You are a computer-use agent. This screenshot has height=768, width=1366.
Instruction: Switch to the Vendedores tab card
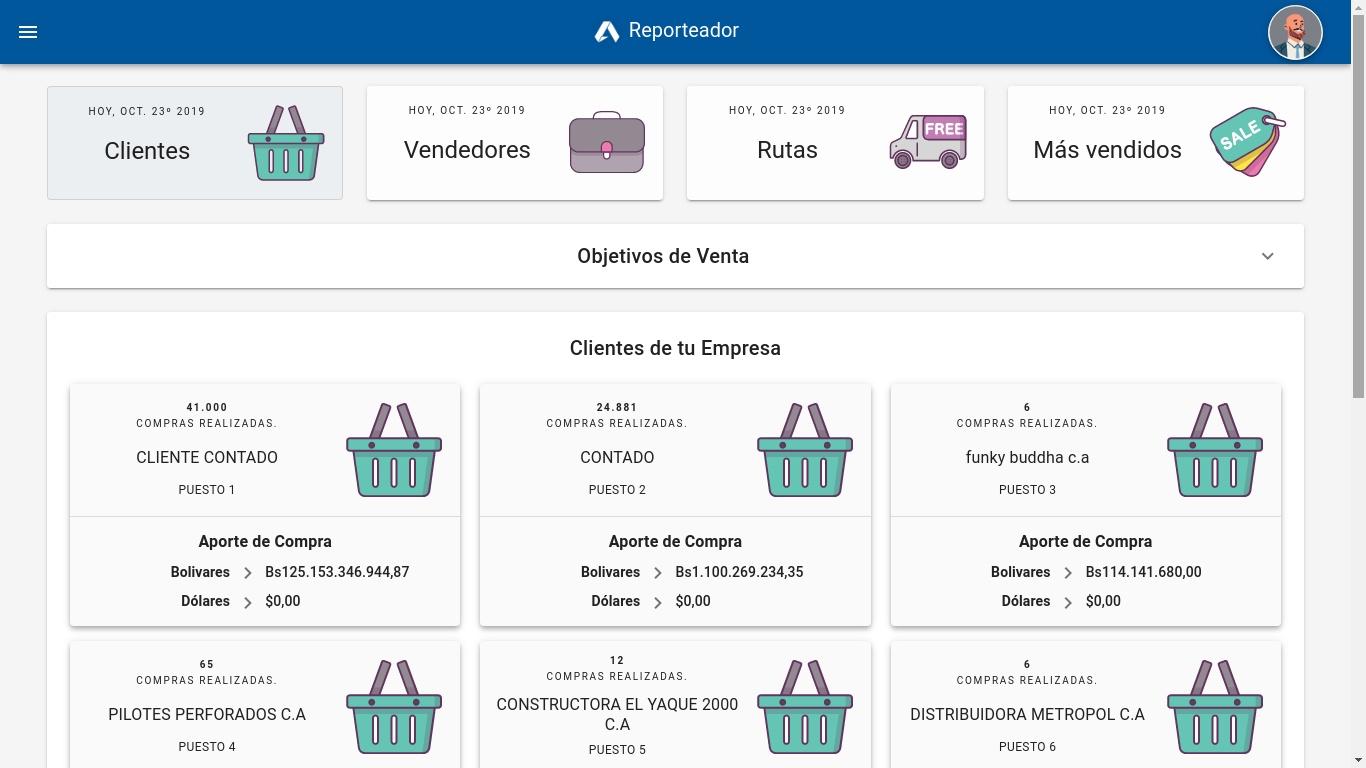pyautogui.click(x=515, y=143)
